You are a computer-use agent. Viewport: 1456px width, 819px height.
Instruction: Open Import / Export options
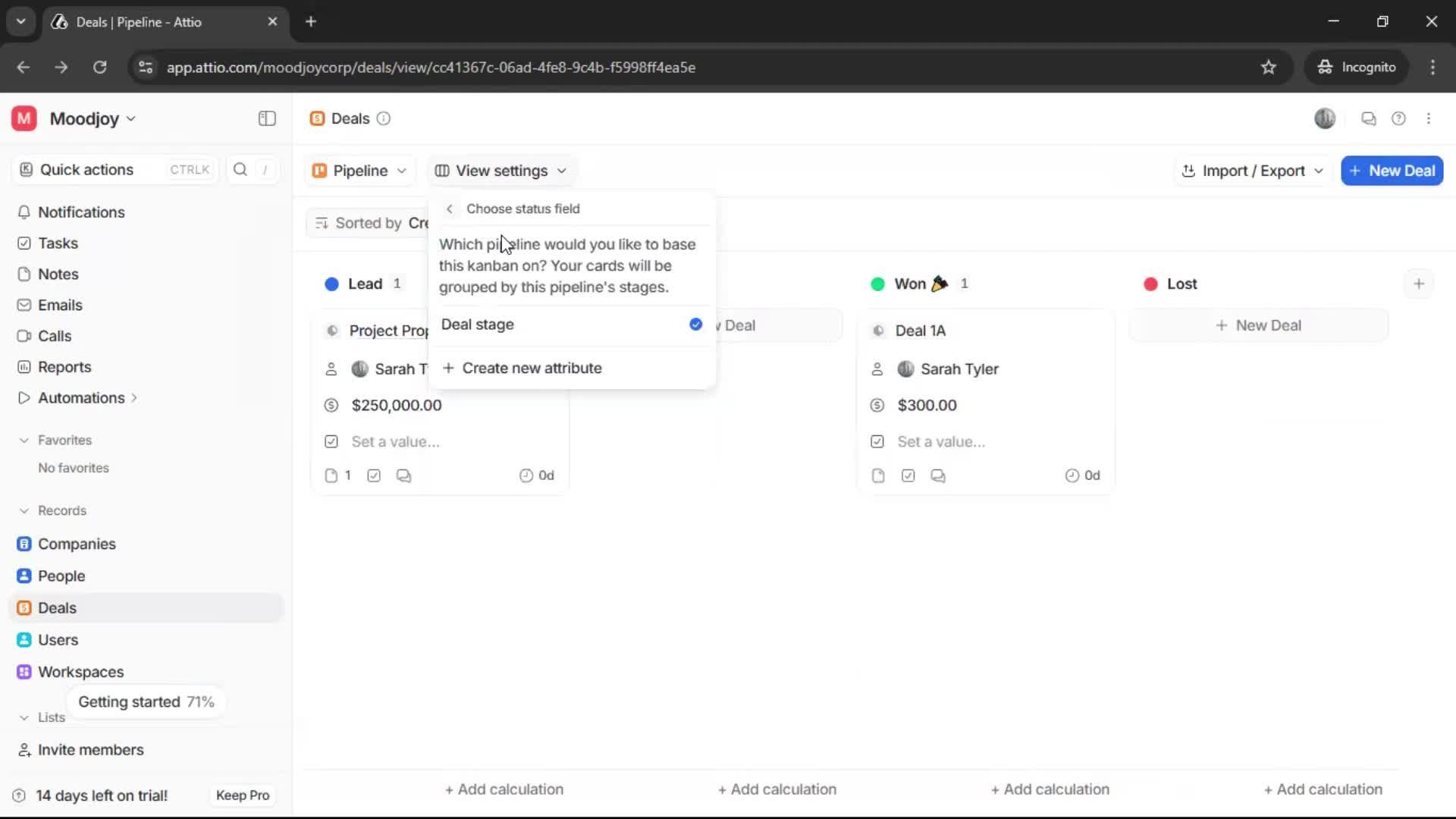click(1251, 171)
